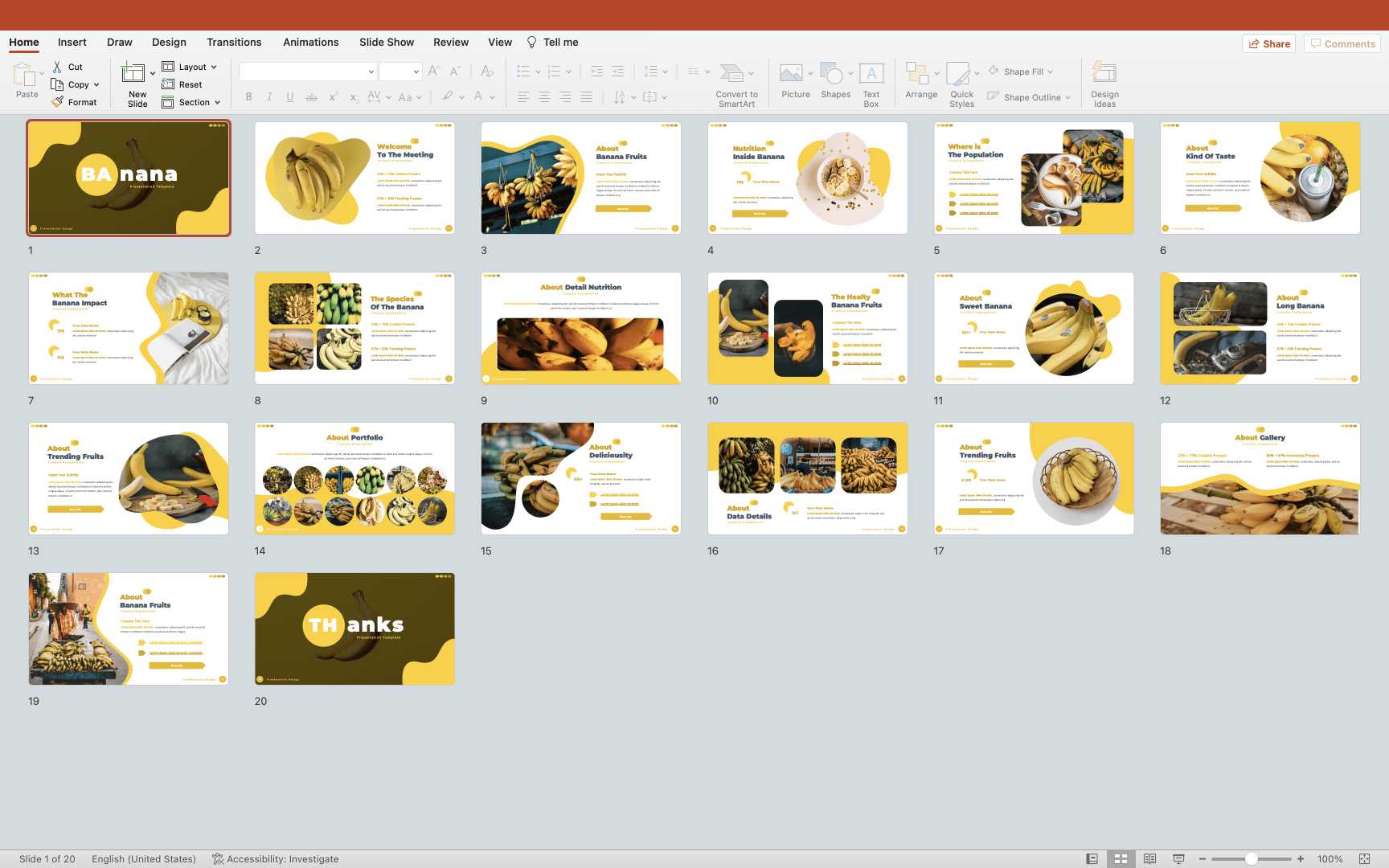Open the Transitions tab

[x=234, y=43]
